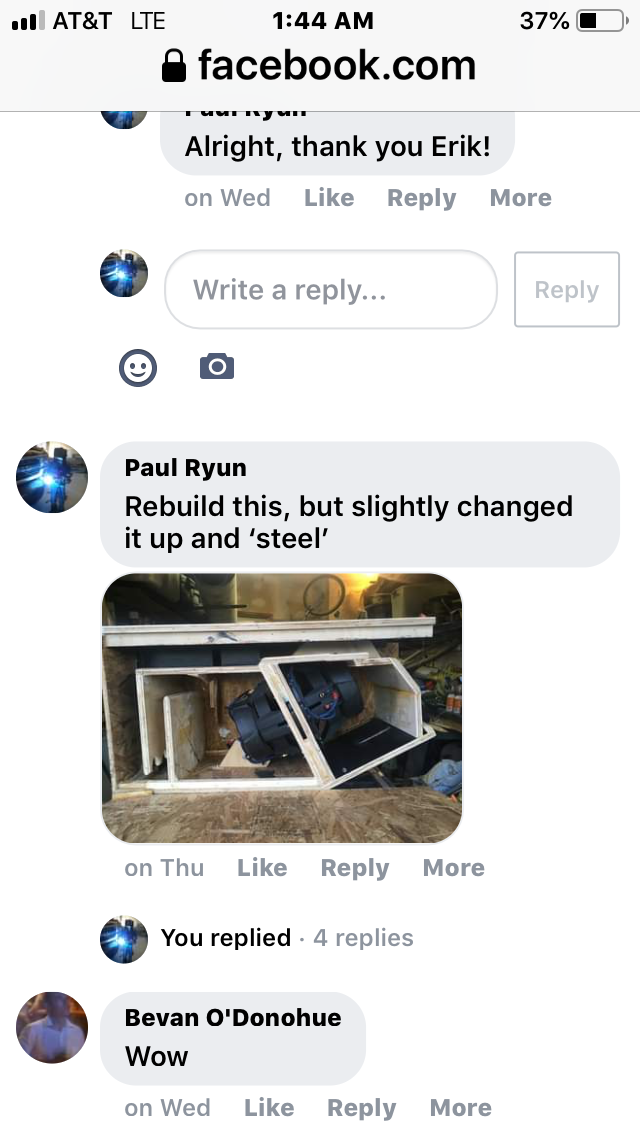Like the 'Alright, thank you Erik!' comment

click(329, 197)
